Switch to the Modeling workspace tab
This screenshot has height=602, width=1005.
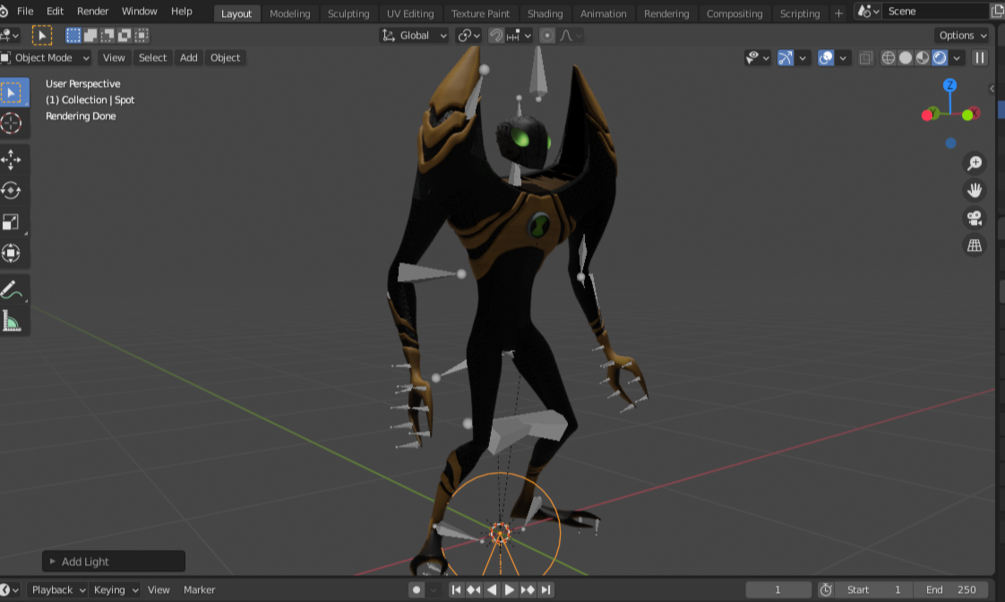click(x=290, y=13)
